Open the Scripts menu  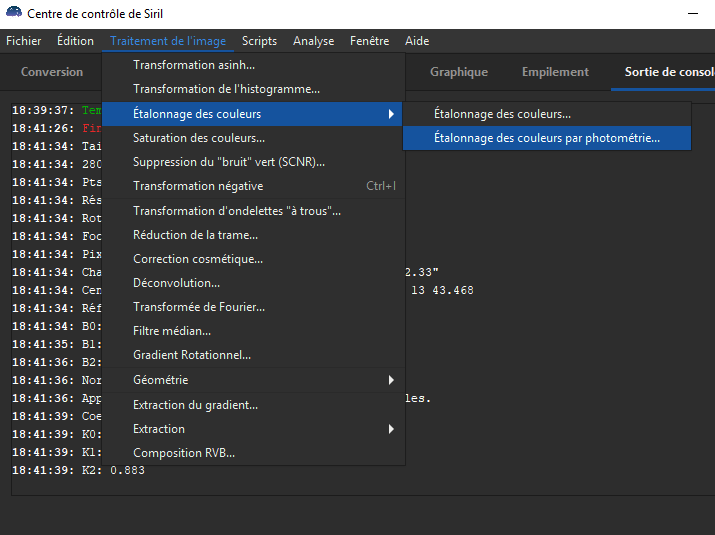(x=259, y=41)
